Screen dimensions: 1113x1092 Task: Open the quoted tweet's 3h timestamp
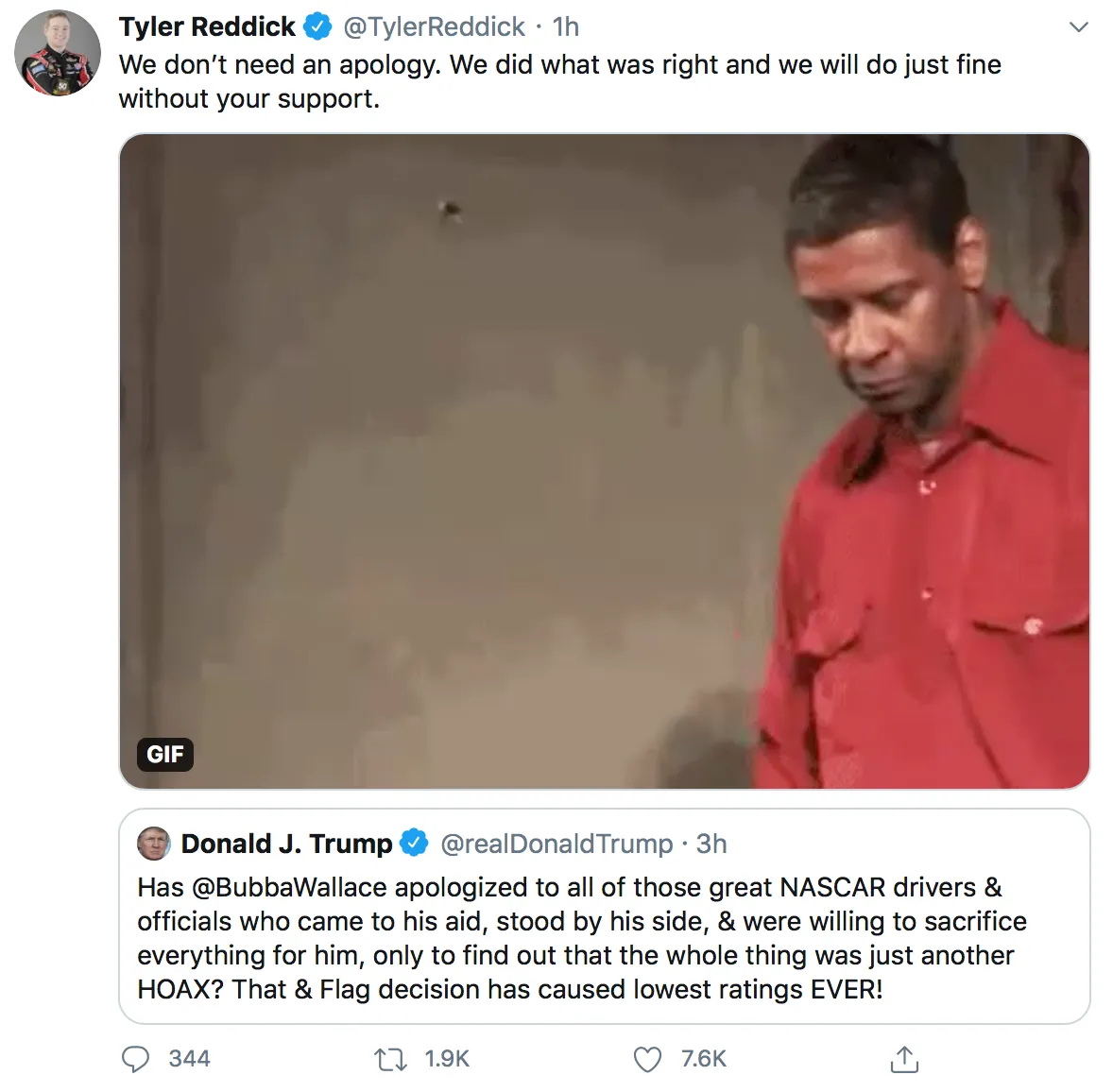coord(711,844)
